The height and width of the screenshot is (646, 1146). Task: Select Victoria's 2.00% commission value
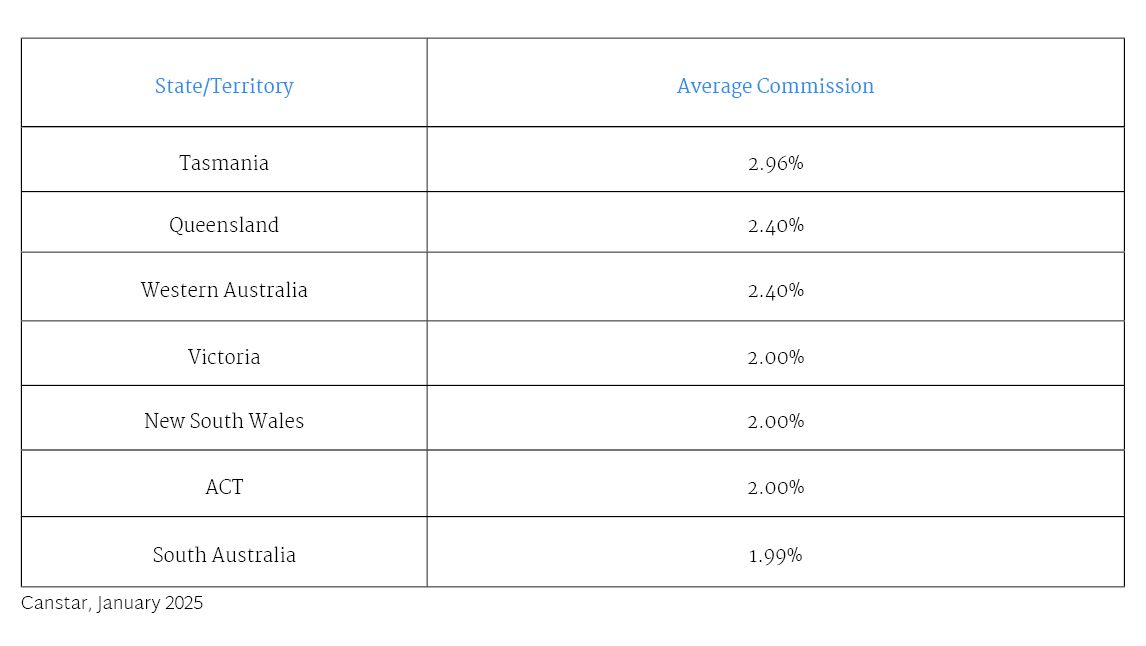click(775, 357)
